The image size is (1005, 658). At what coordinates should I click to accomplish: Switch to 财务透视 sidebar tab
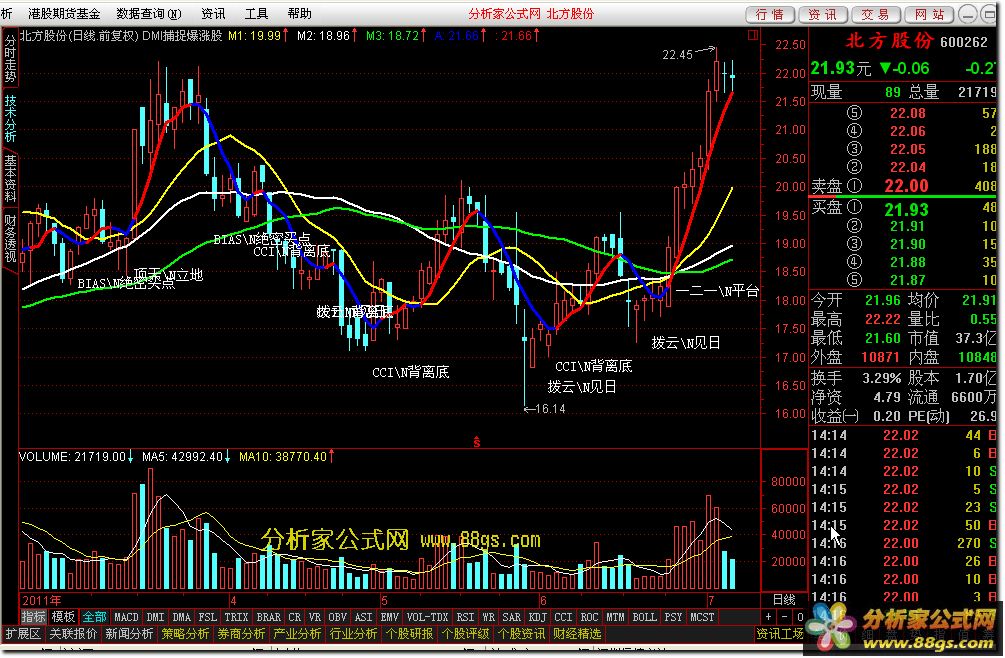click(10, 239)
